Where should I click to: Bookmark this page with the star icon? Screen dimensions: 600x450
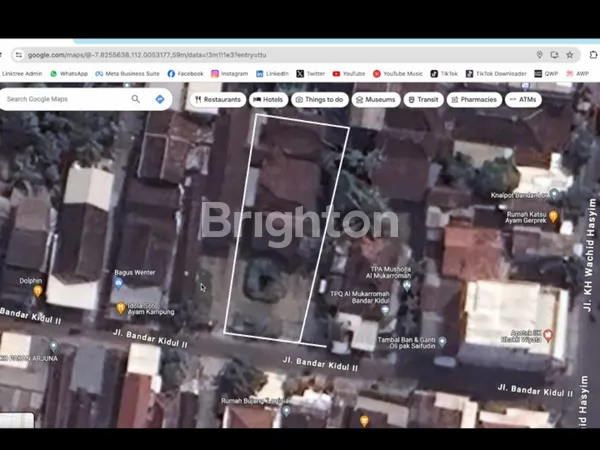coord(570,55)
